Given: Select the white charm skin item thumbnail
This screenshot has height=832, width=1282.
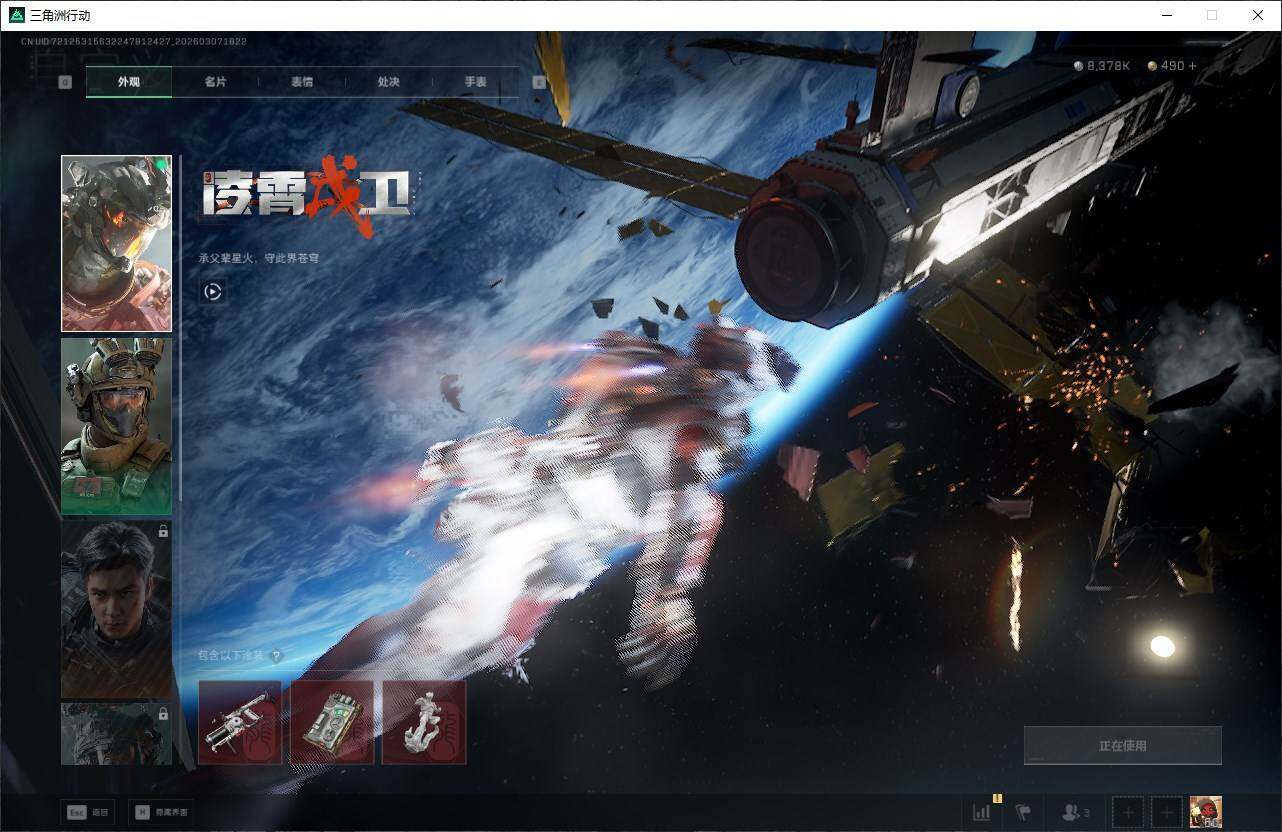Looking at the screenshot, I should click(x=424, y=722).
